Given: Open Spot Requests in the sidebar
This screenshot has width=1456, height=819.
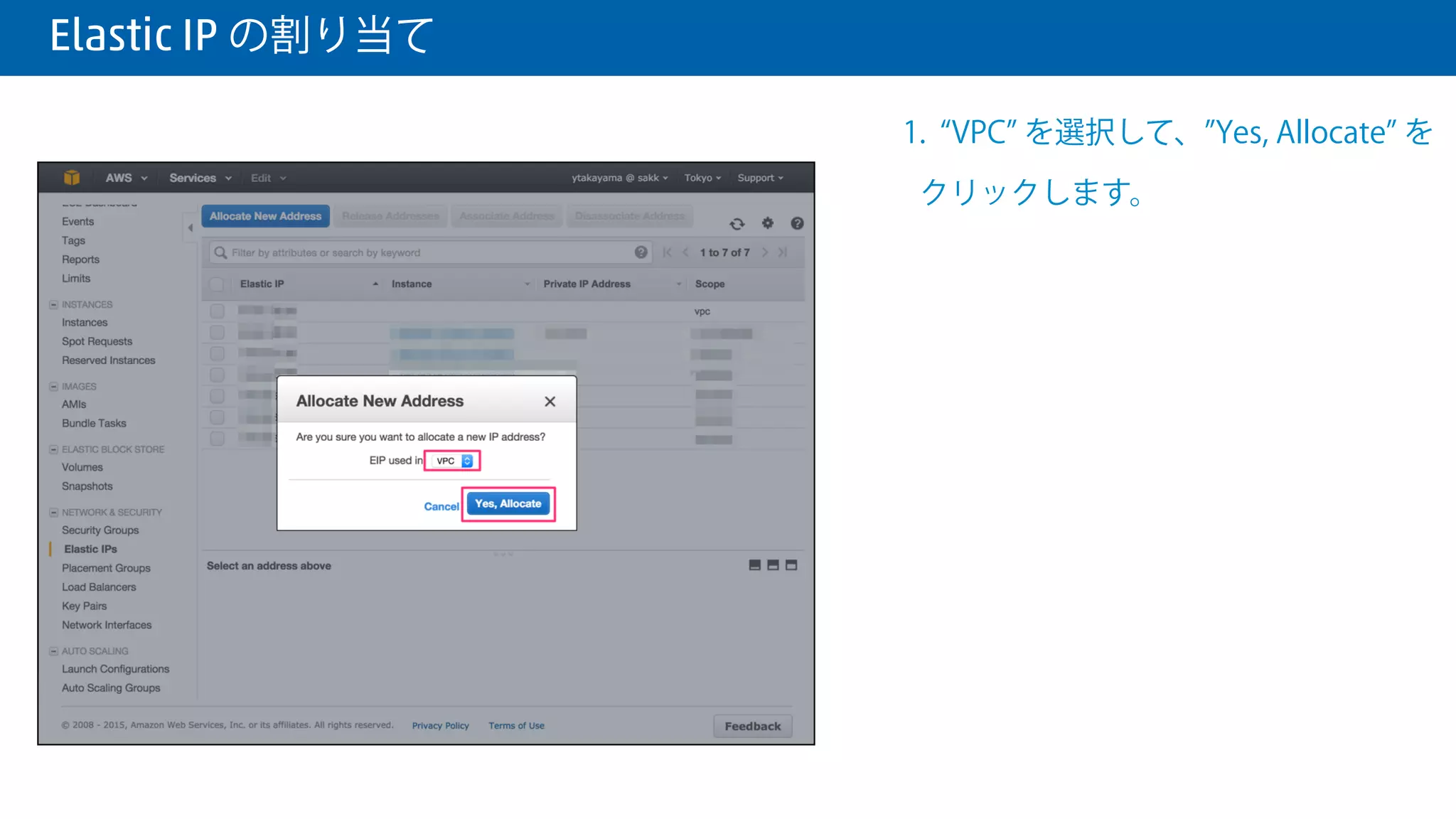Looking at the screenshot, I should (97, 342).
